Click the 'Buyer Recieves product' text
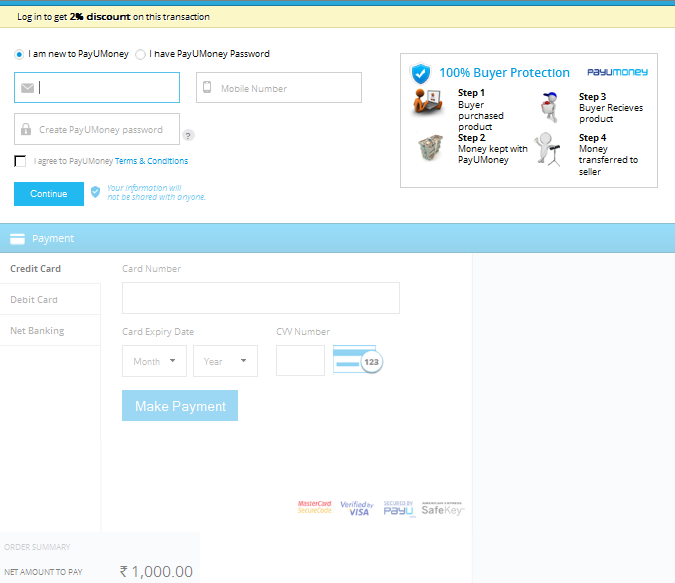 tap(610, 113)
